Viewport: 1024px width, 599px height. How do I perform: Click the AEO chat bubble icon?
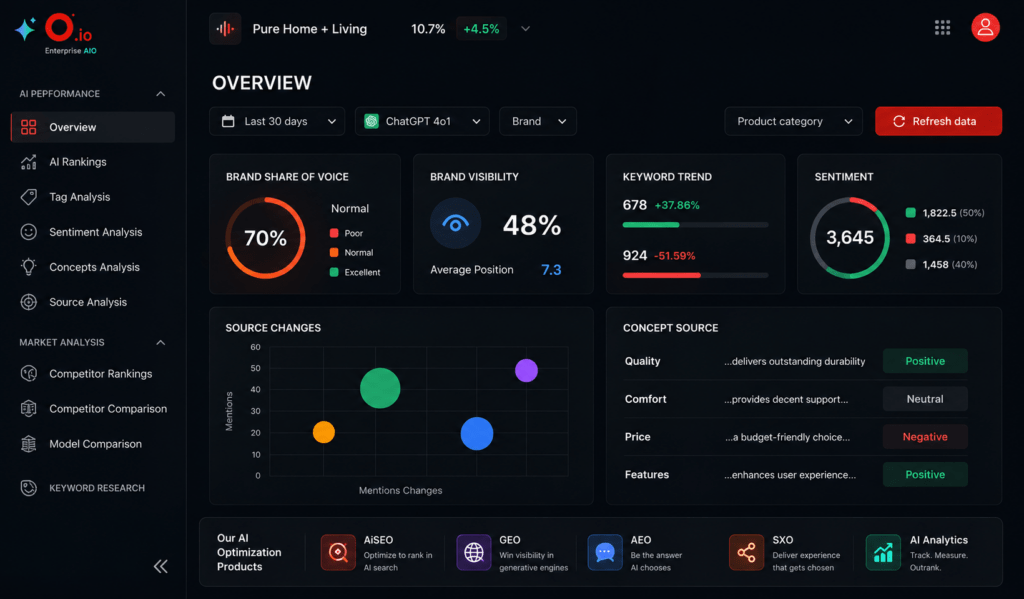click(605, 553)
